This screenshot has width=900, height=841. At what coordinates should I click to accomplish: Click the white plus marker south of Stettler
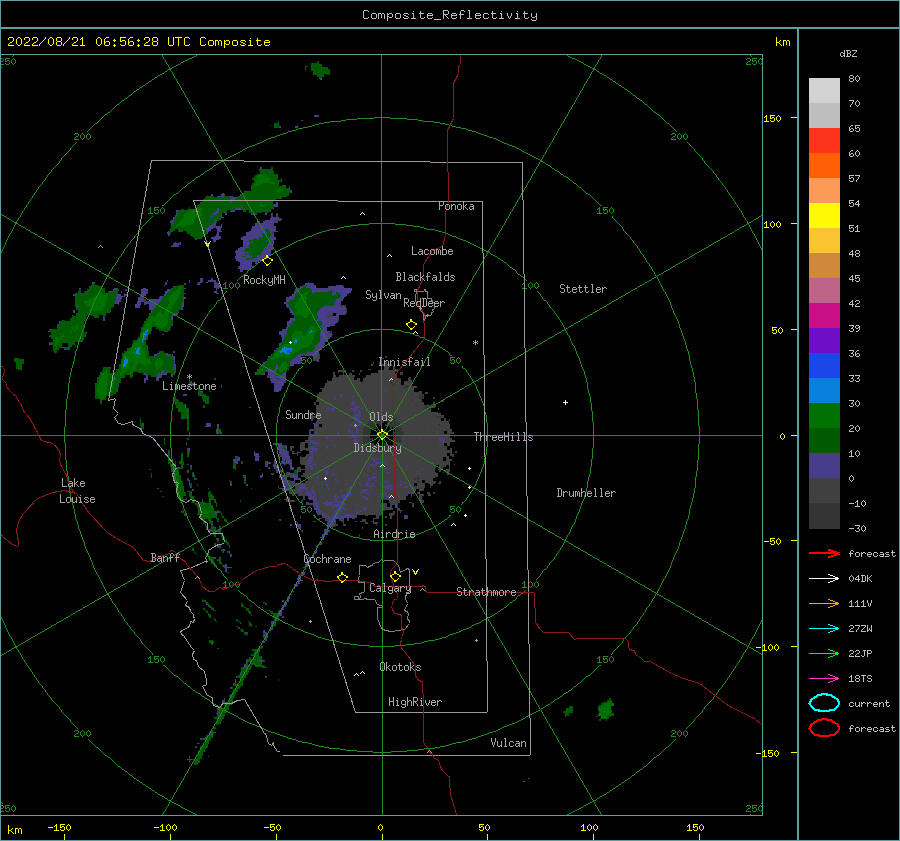point(565,402)
